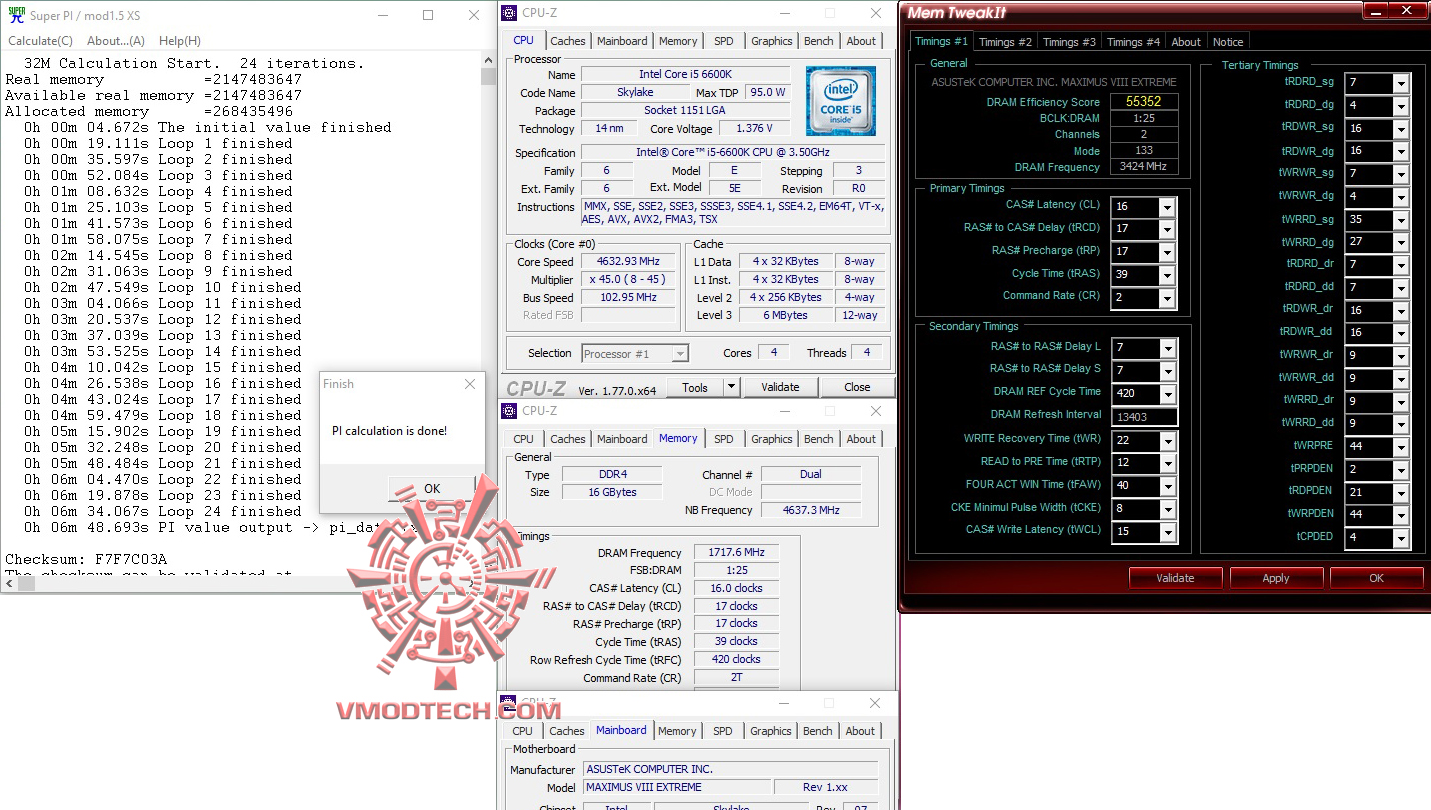The height and width of the screenshot is (810, 1431).
Task: Click the CPU-Z icon on the Mainboard window
Action: click(x=508, y=703)
